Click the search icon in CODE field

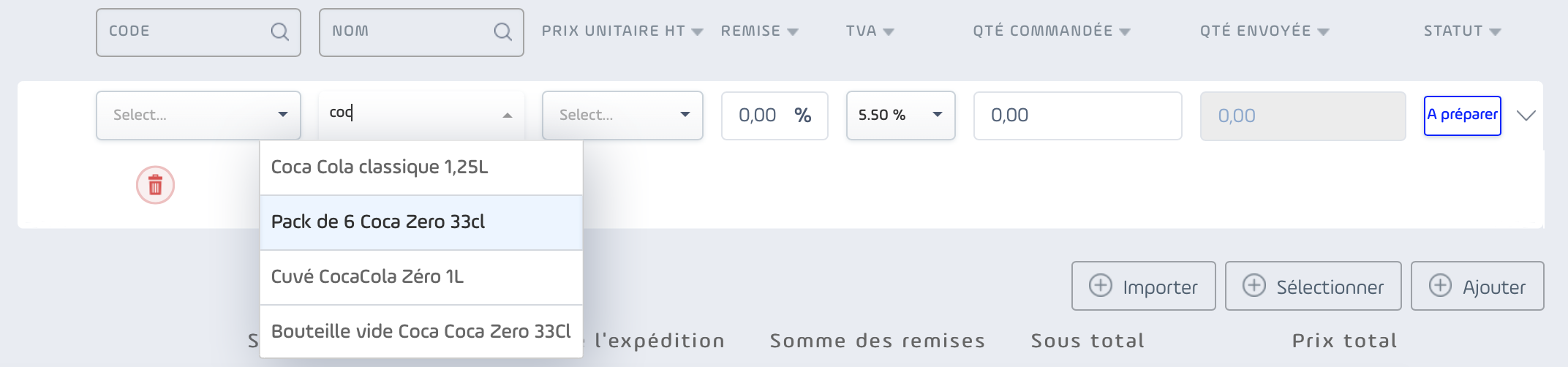(279, 31)
